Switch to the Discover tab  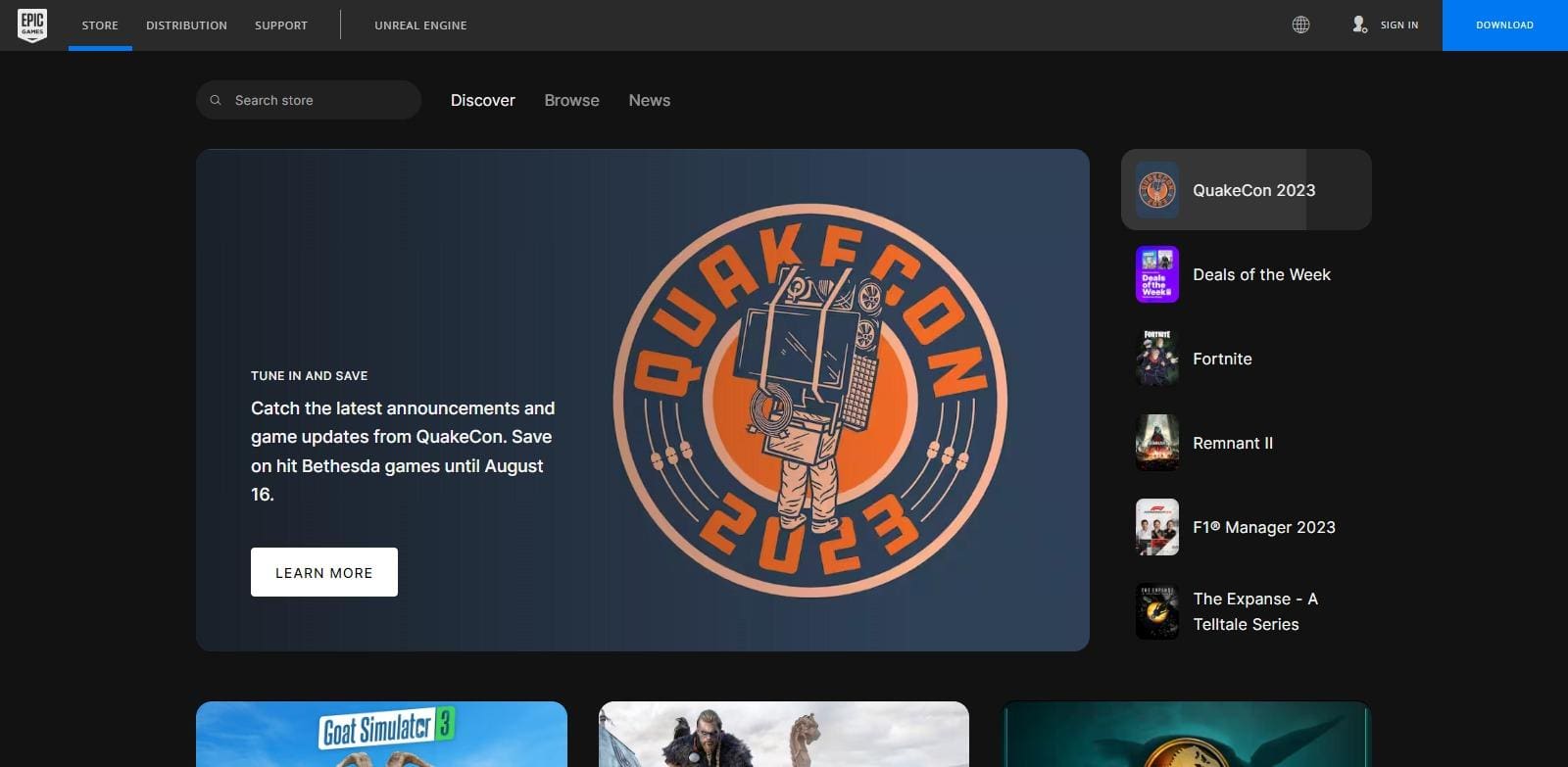483,100
